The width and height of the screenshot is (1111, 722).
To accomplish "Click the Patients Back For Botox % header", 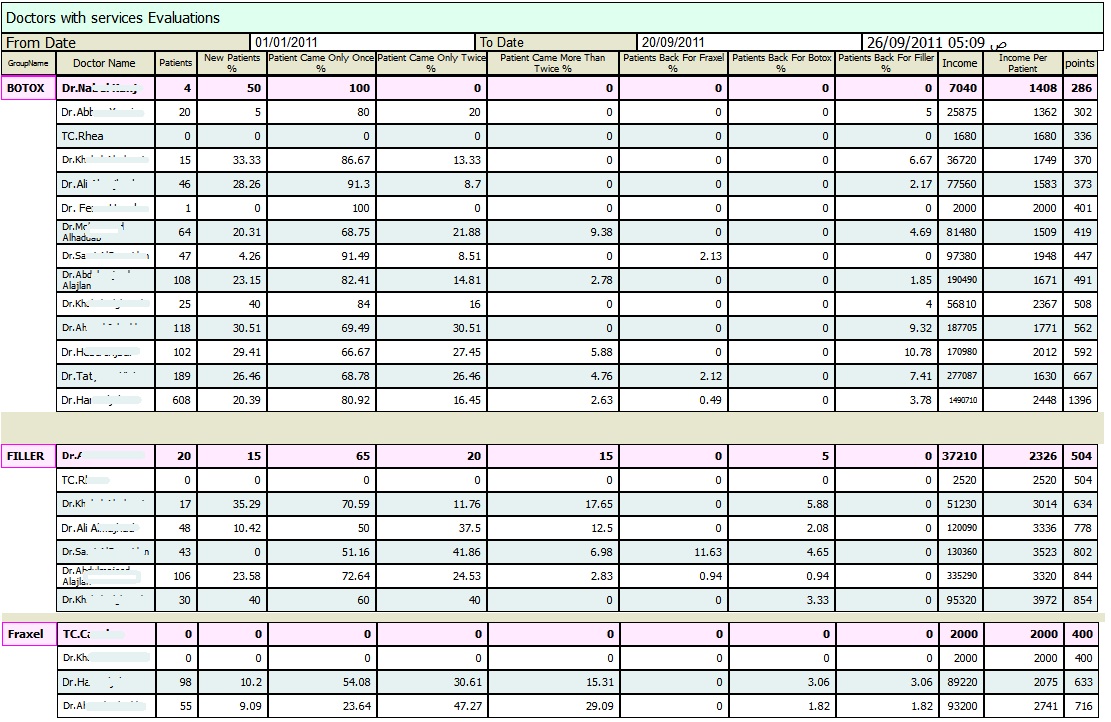I will click(x=781, y=63).
